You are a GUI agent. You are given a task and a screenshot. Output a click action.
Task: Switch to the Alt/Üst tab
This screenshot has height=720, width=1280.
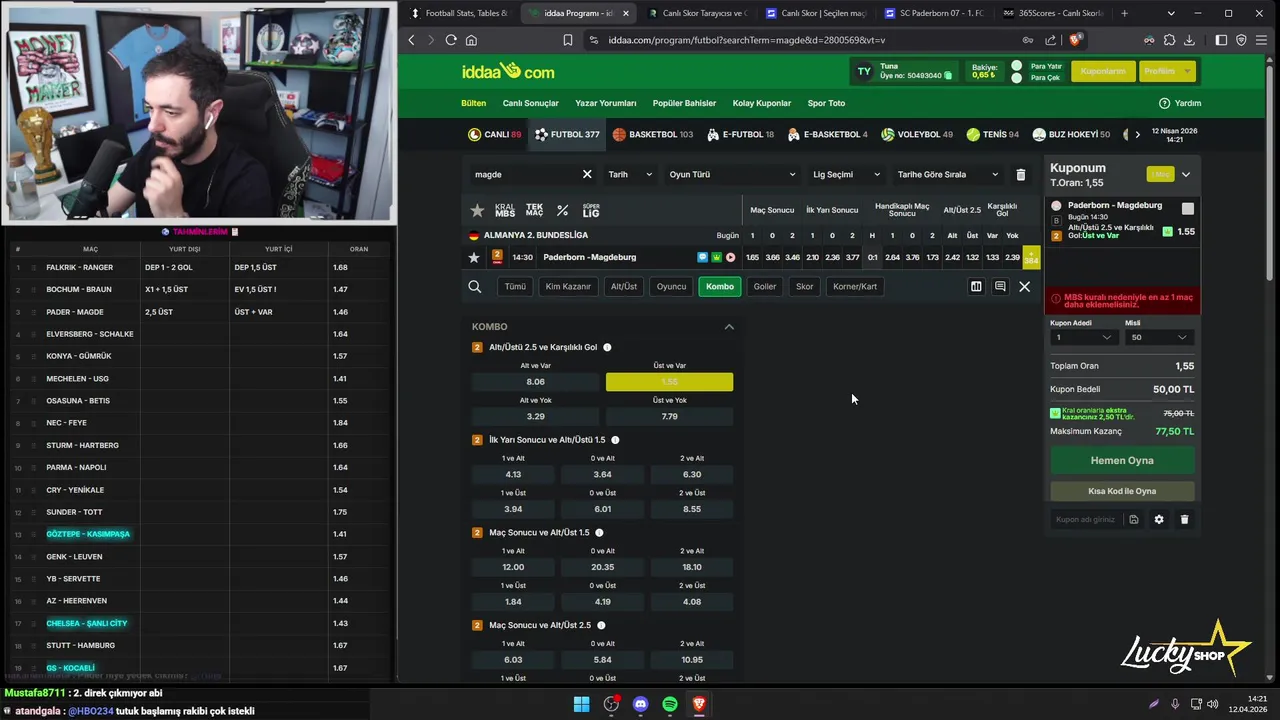click(x=624, y=287)
